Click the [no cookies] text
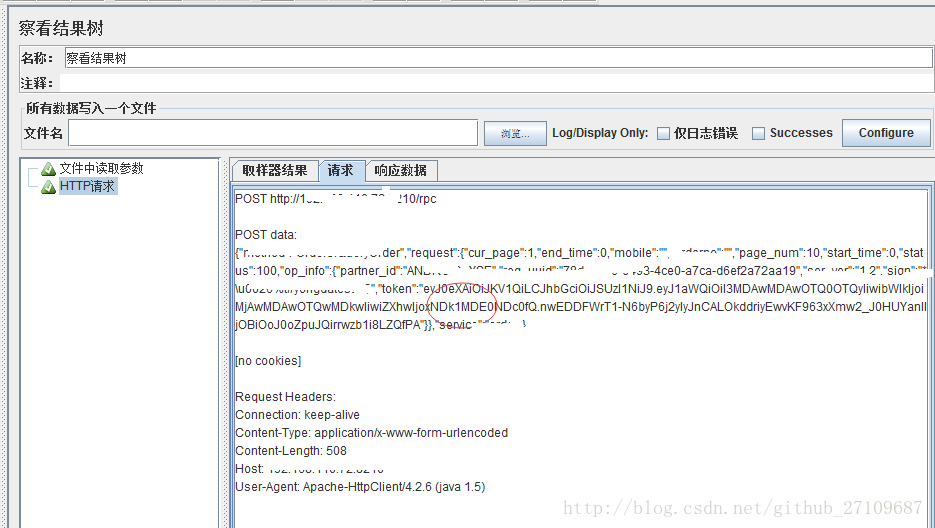 click(268, 360)
